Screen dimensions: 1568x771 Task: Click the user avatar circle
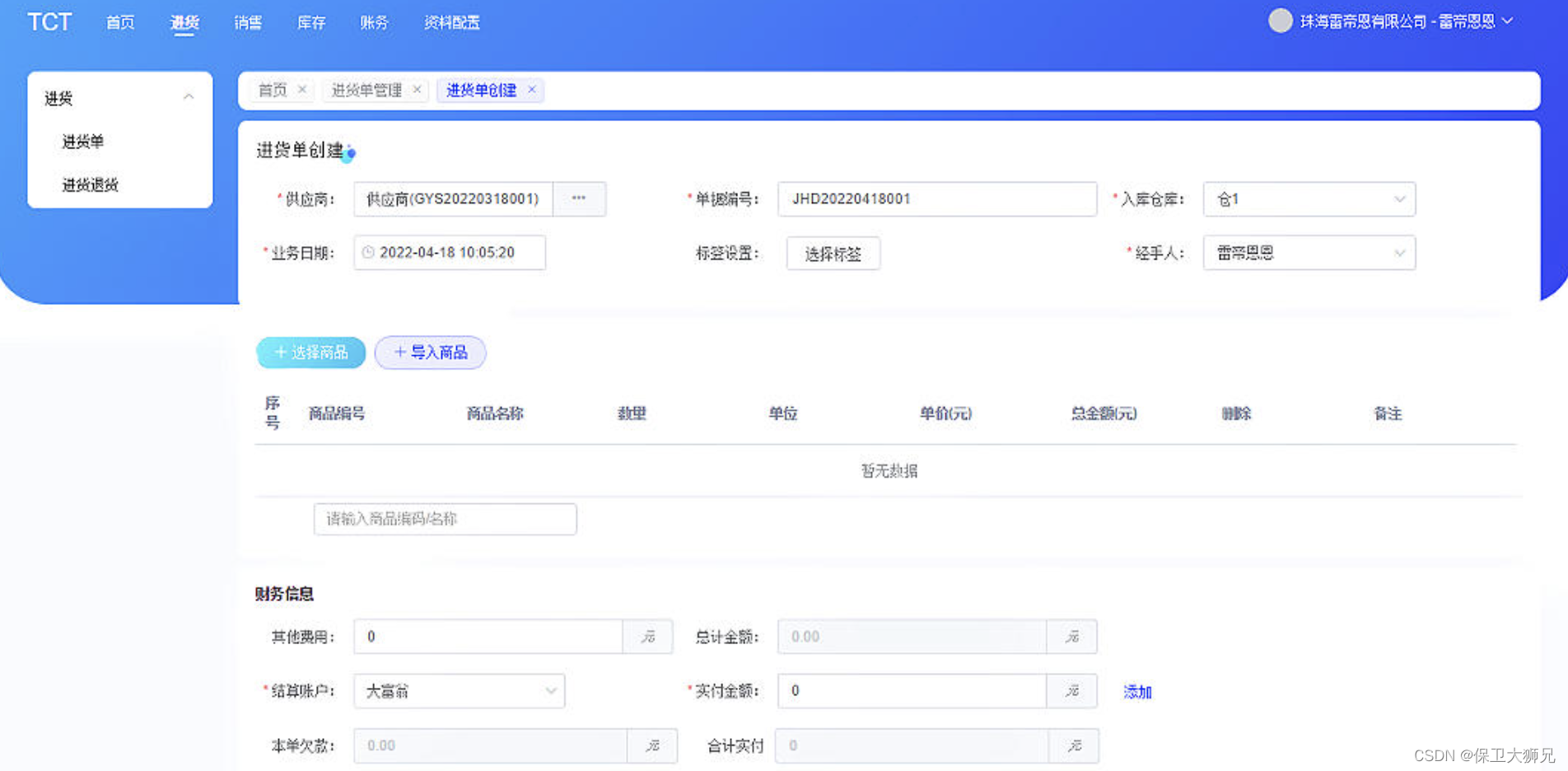[x=1280, y=21]
